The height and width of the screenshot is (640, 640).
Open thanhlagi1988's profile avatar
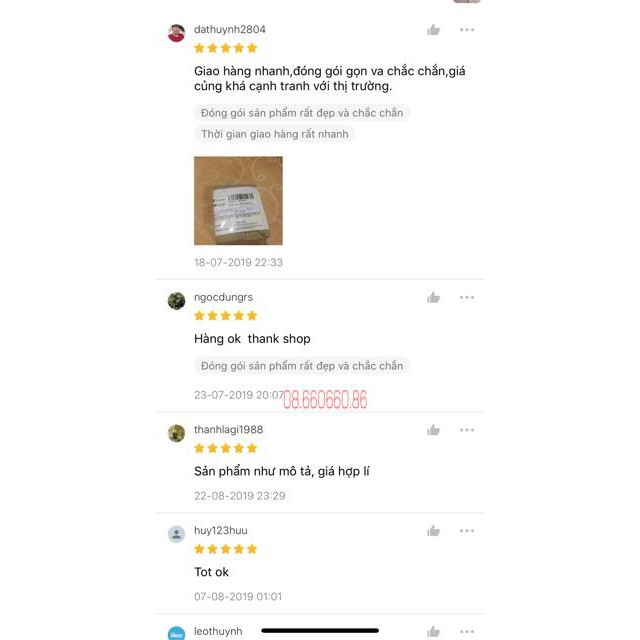(x=176, y=433)
